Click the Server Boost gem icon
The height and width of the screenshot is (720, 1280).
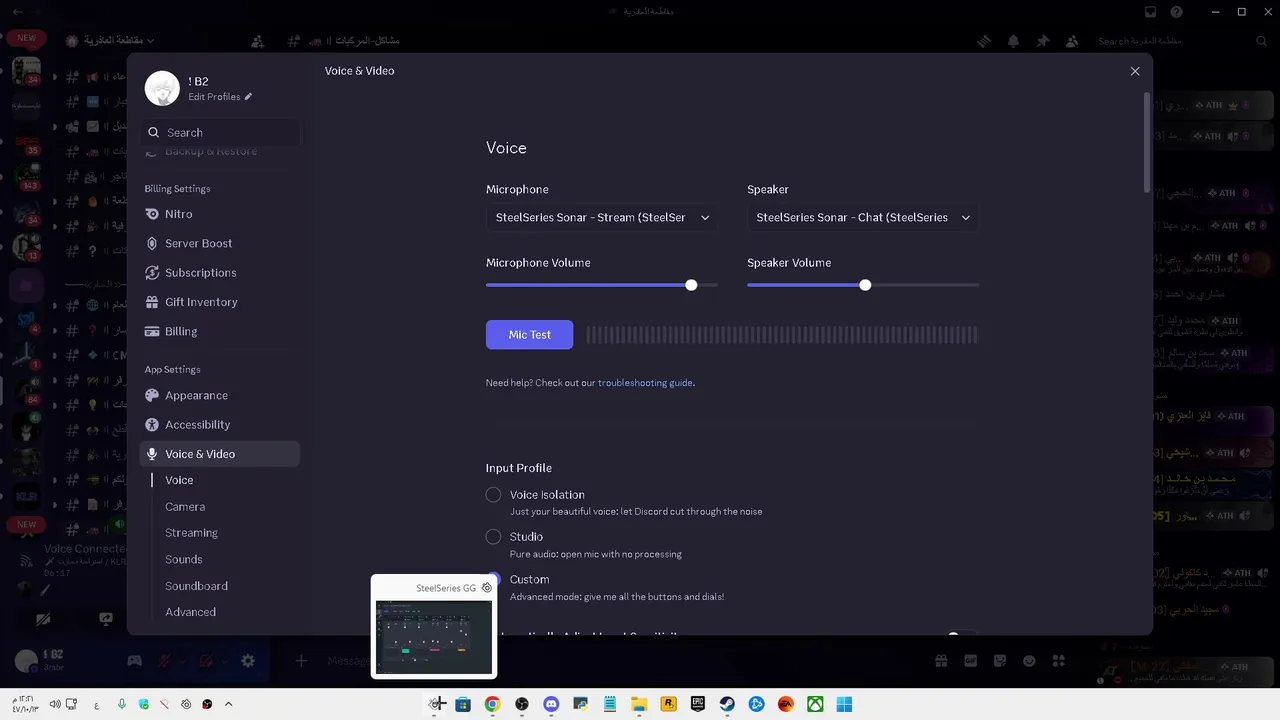pyautogui.click(x=152, y=243)
